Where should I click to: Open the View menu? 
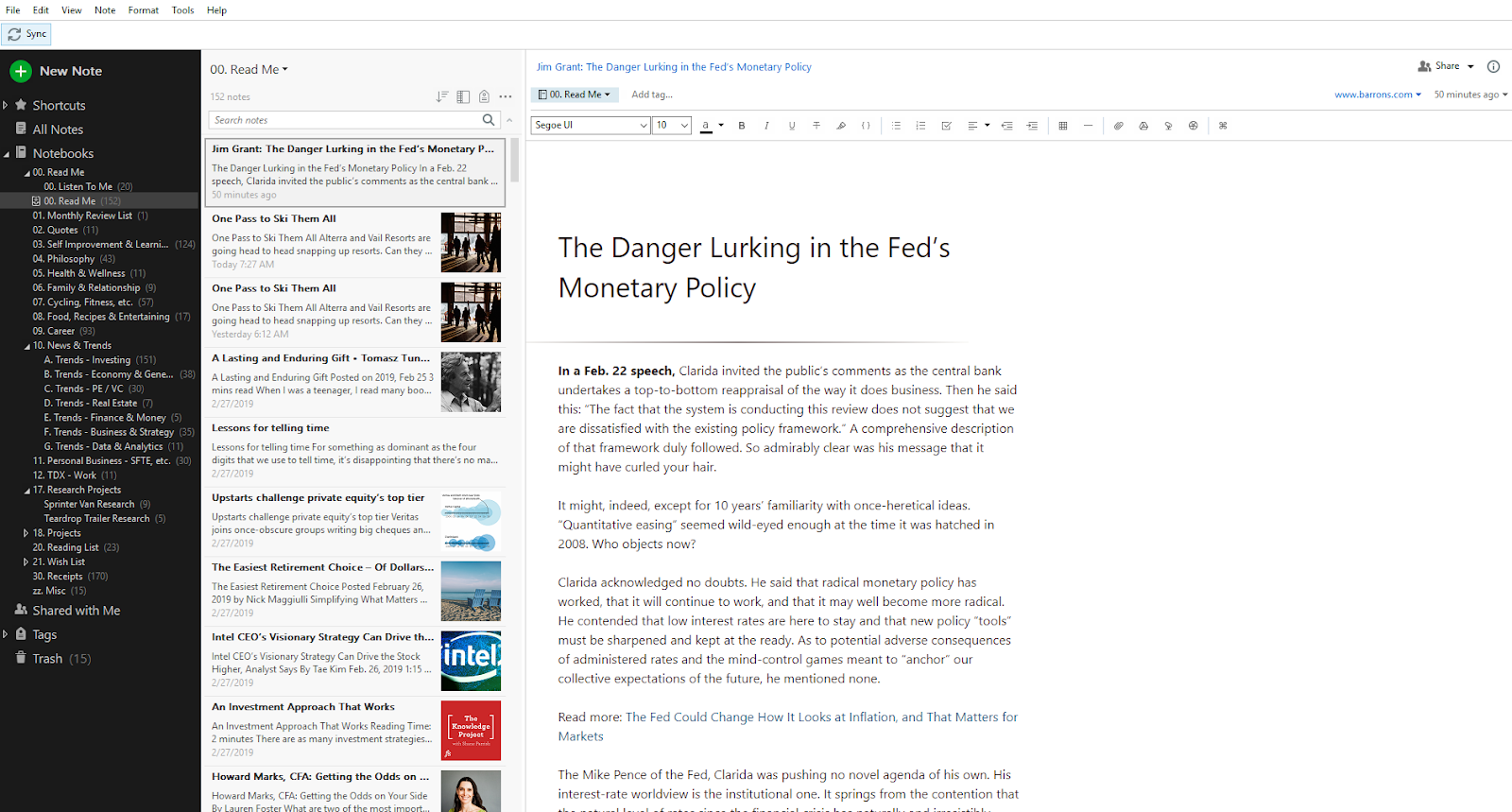(x=72, y=10)
